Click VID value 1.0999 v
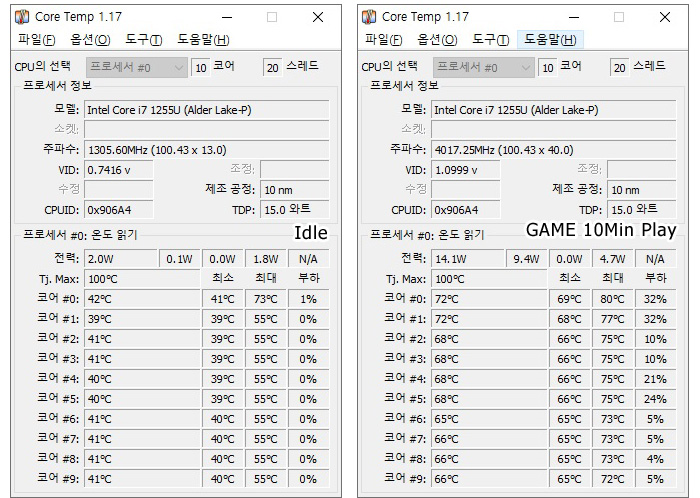 (466, 170)
